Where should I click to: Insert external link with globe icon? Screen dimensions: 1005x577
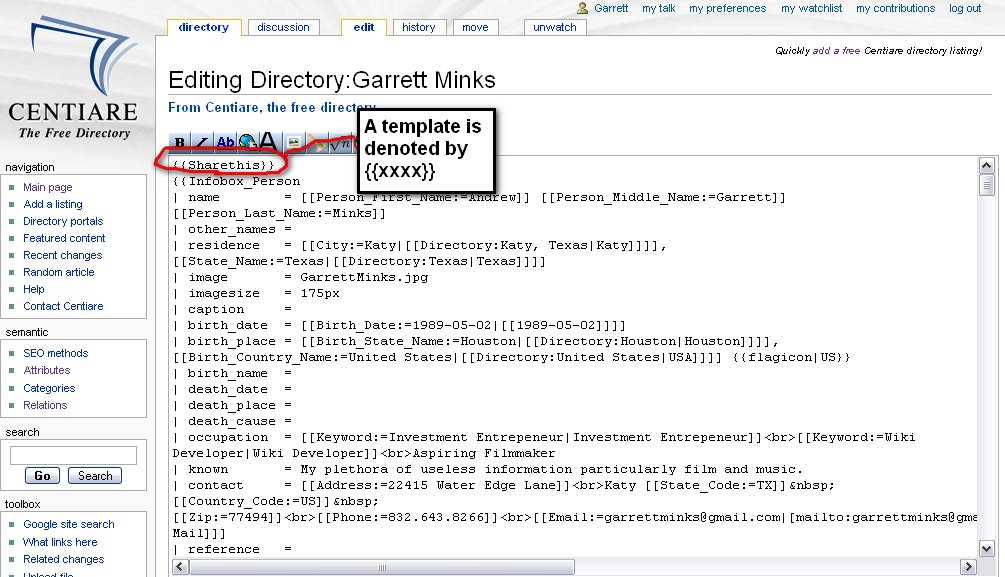(x=247, y=143)
